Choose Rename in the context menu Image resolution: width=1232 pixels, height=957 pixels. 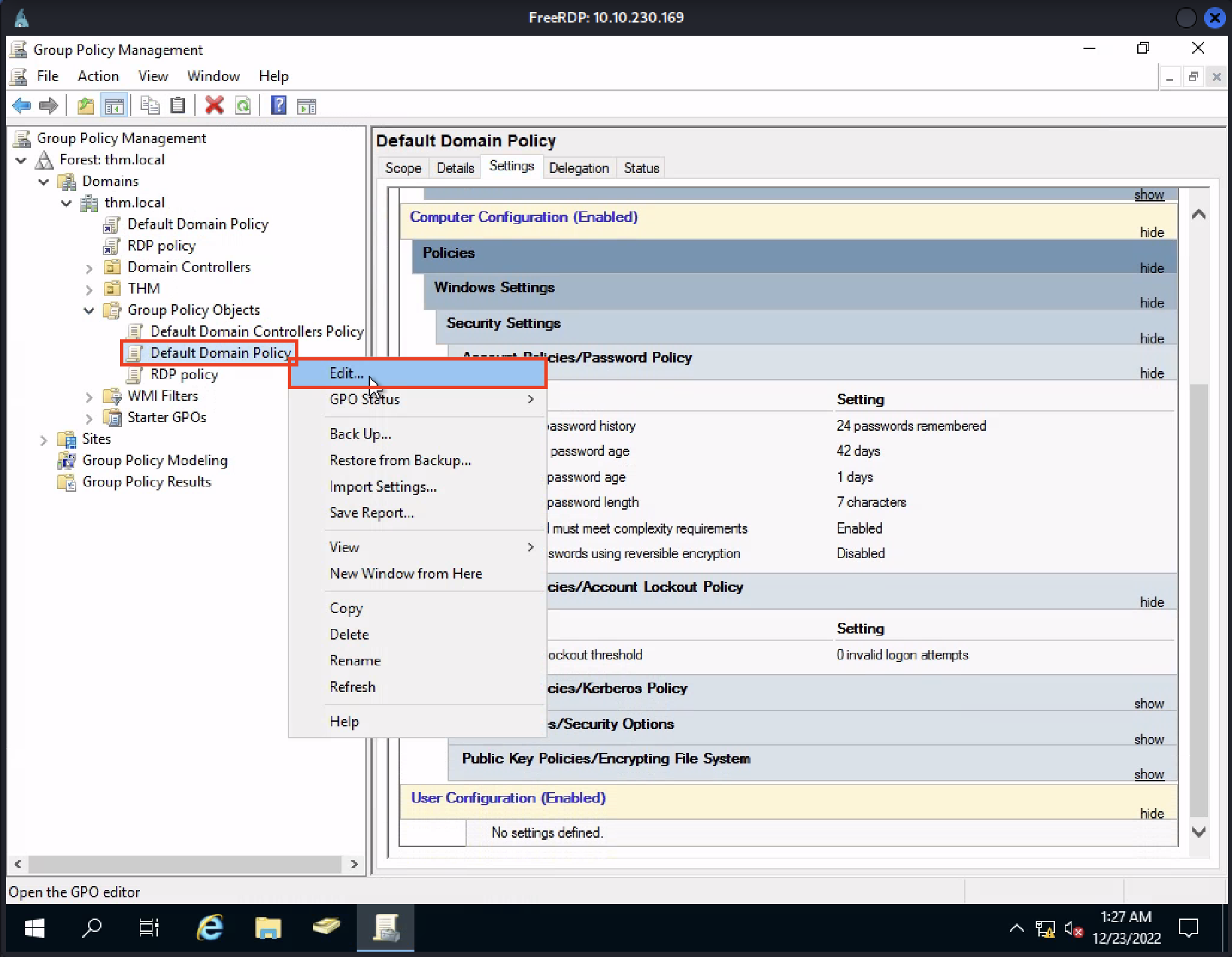[x=417, y=661]
